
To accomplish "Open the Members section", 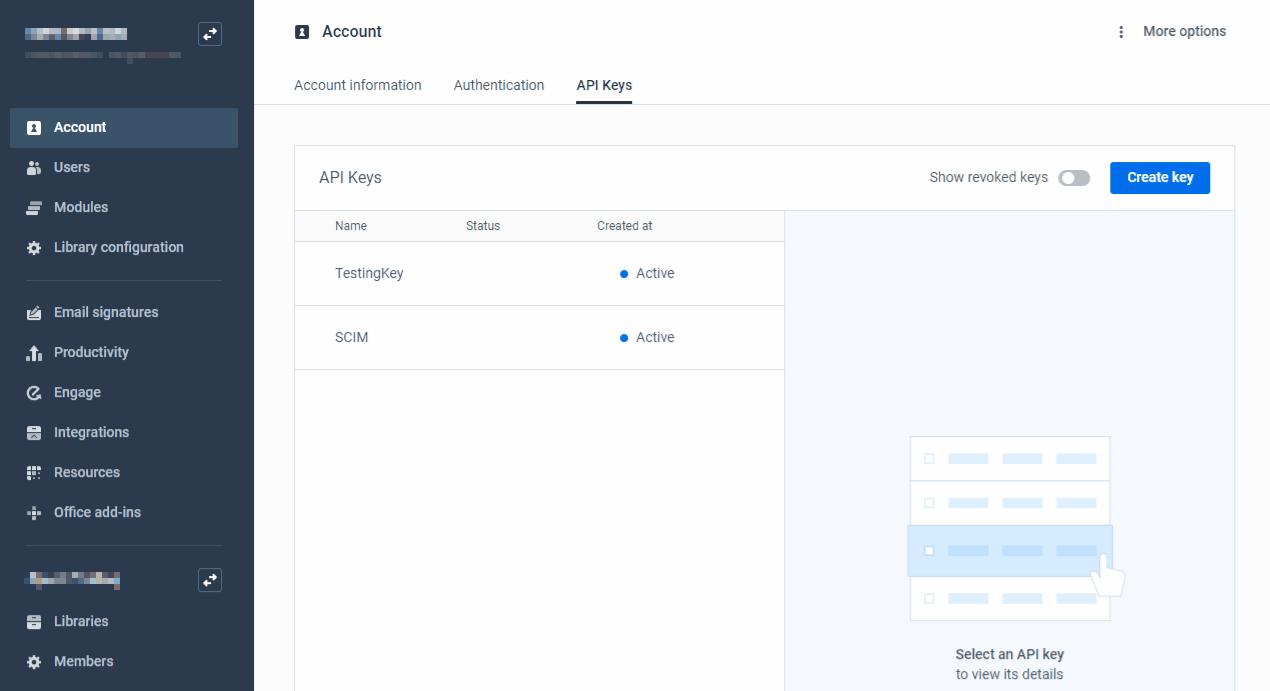I will pos(84,661).
